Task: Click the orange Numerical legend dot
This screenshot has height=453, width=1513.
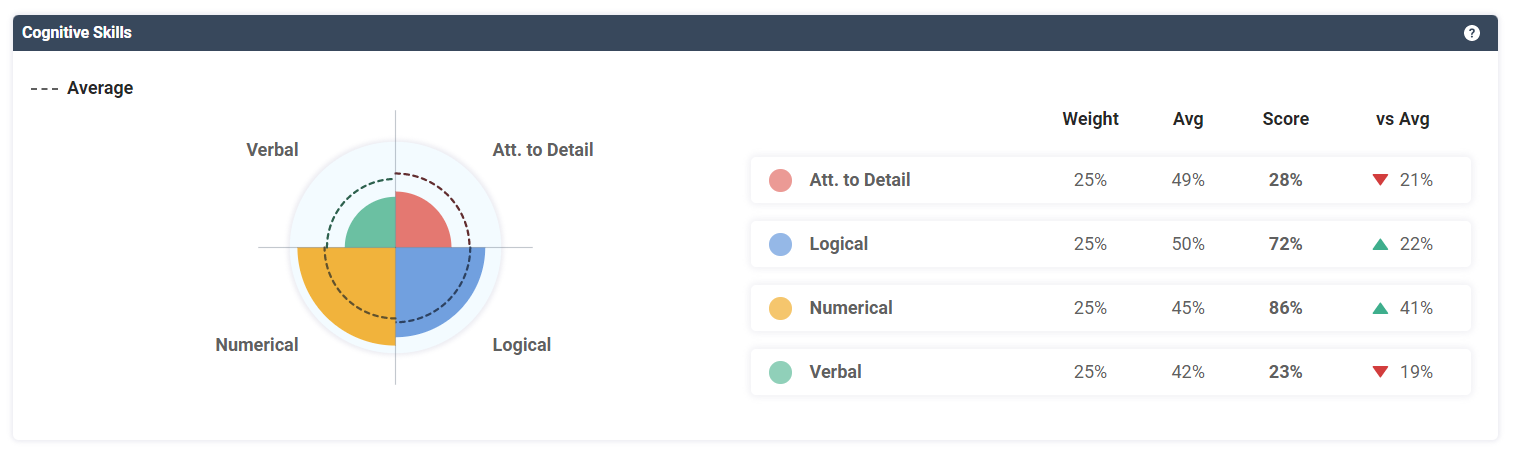Action: pyautogui.click(x=780, y=308)
